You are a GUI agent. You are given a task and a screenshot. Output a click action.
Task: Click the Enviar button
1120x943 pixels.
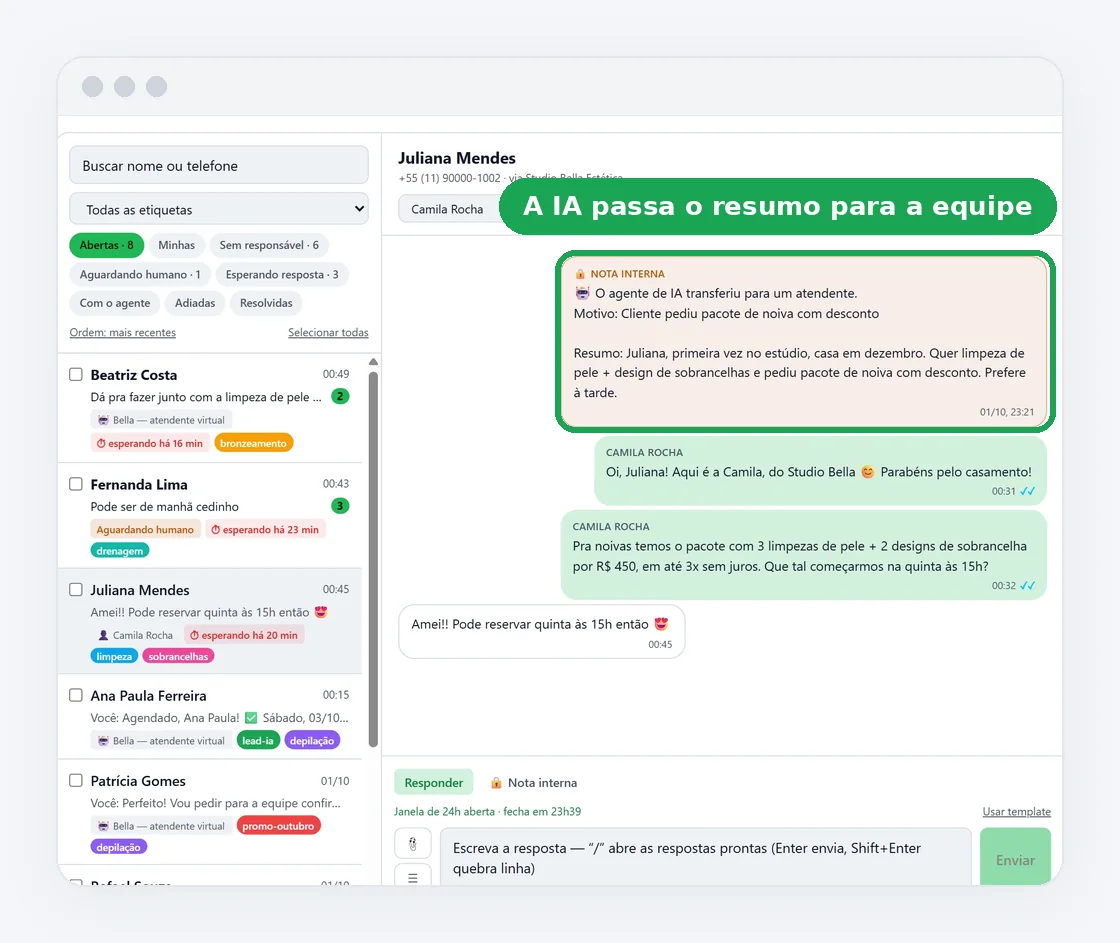click(1015, 857)
